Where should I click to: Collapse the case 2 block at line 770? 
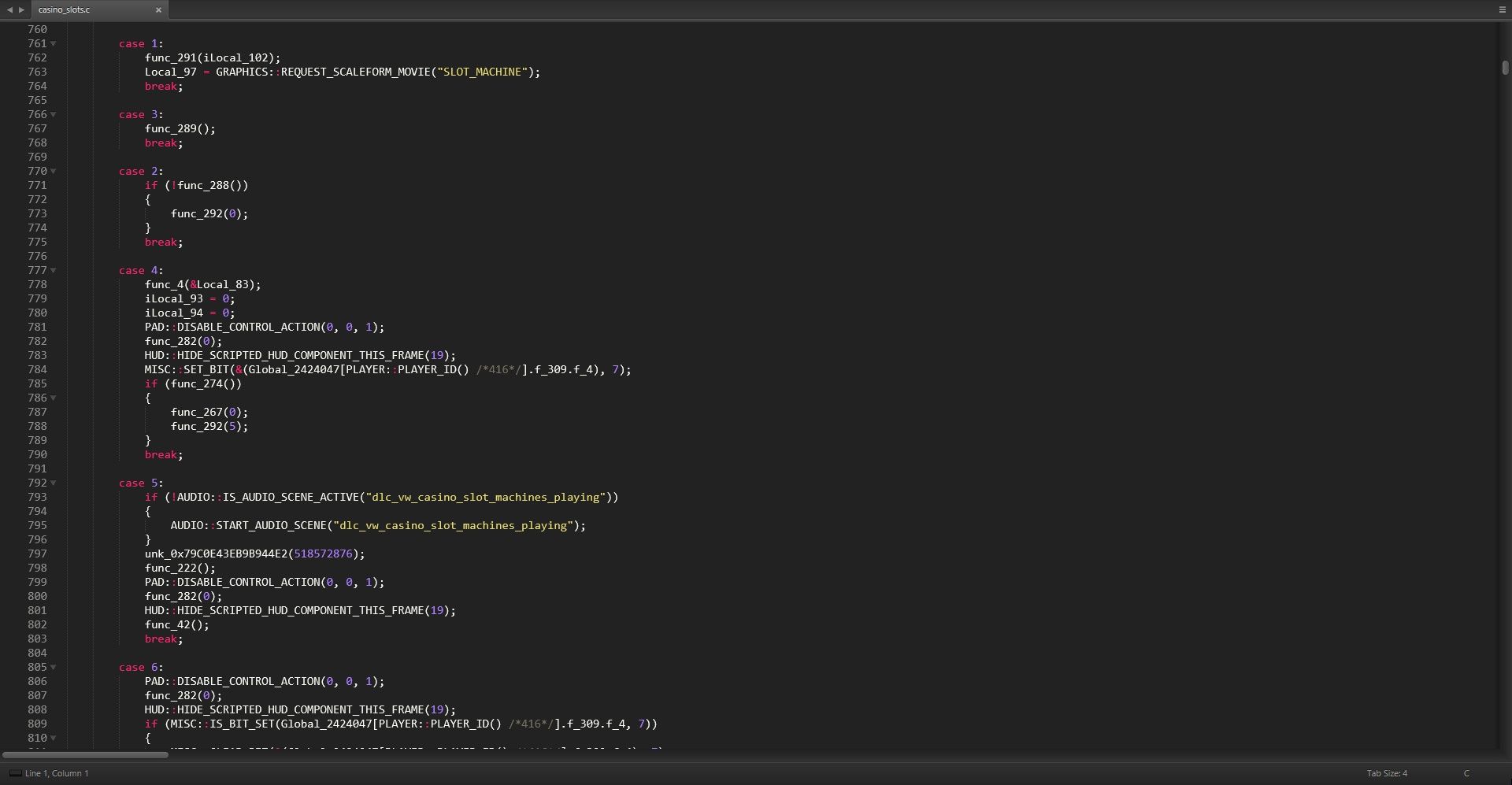[54, 172]
